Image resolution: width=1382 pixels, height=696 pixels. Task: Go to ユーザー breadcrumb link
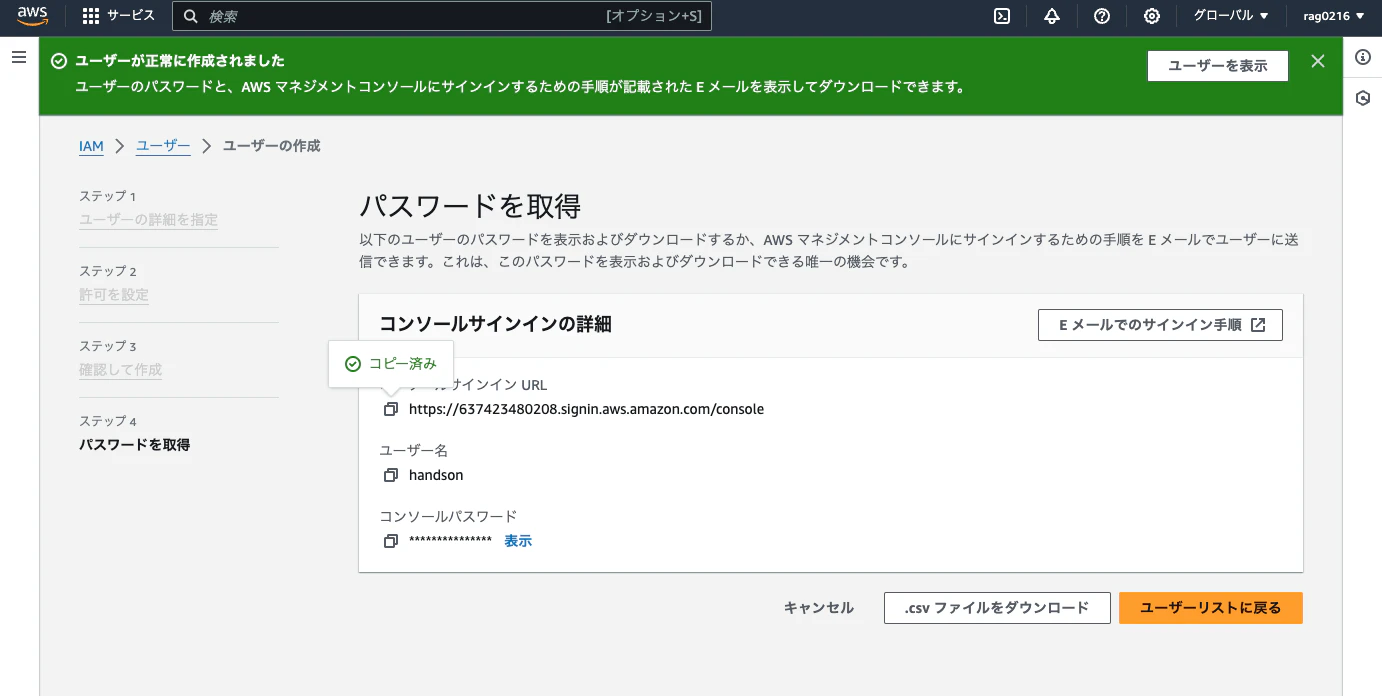(163, 146)
